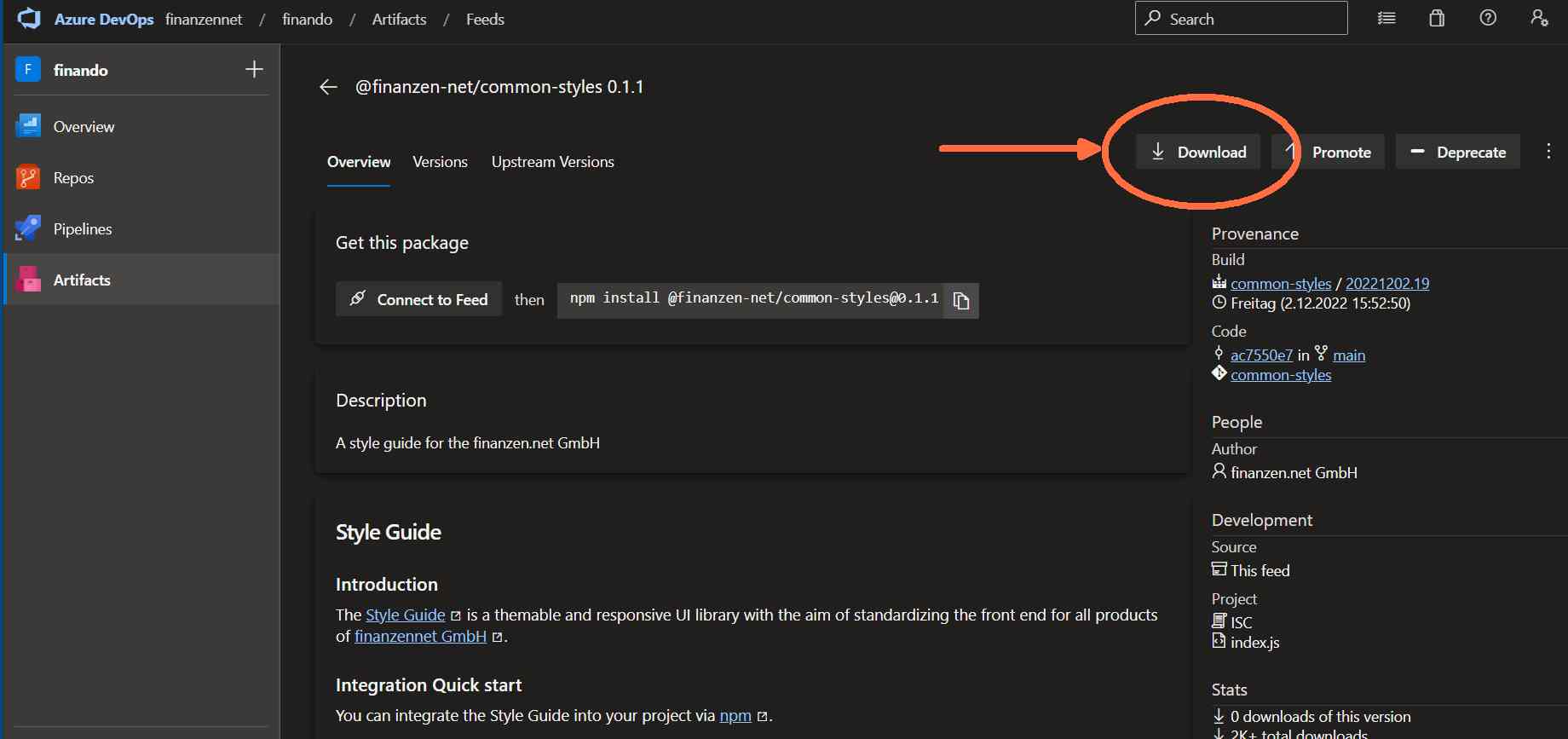This screenshot has height=739, width=1568.
Task: Click the Artifacts sidebar icon
Action: click(28, 280)
